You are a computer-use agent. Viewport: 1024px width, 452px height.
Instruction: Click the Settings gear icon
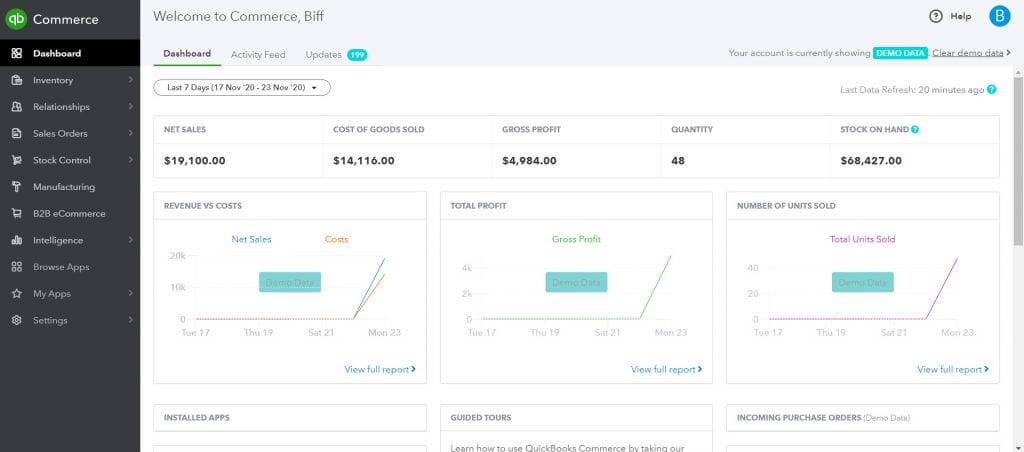(x=17, y=321)
